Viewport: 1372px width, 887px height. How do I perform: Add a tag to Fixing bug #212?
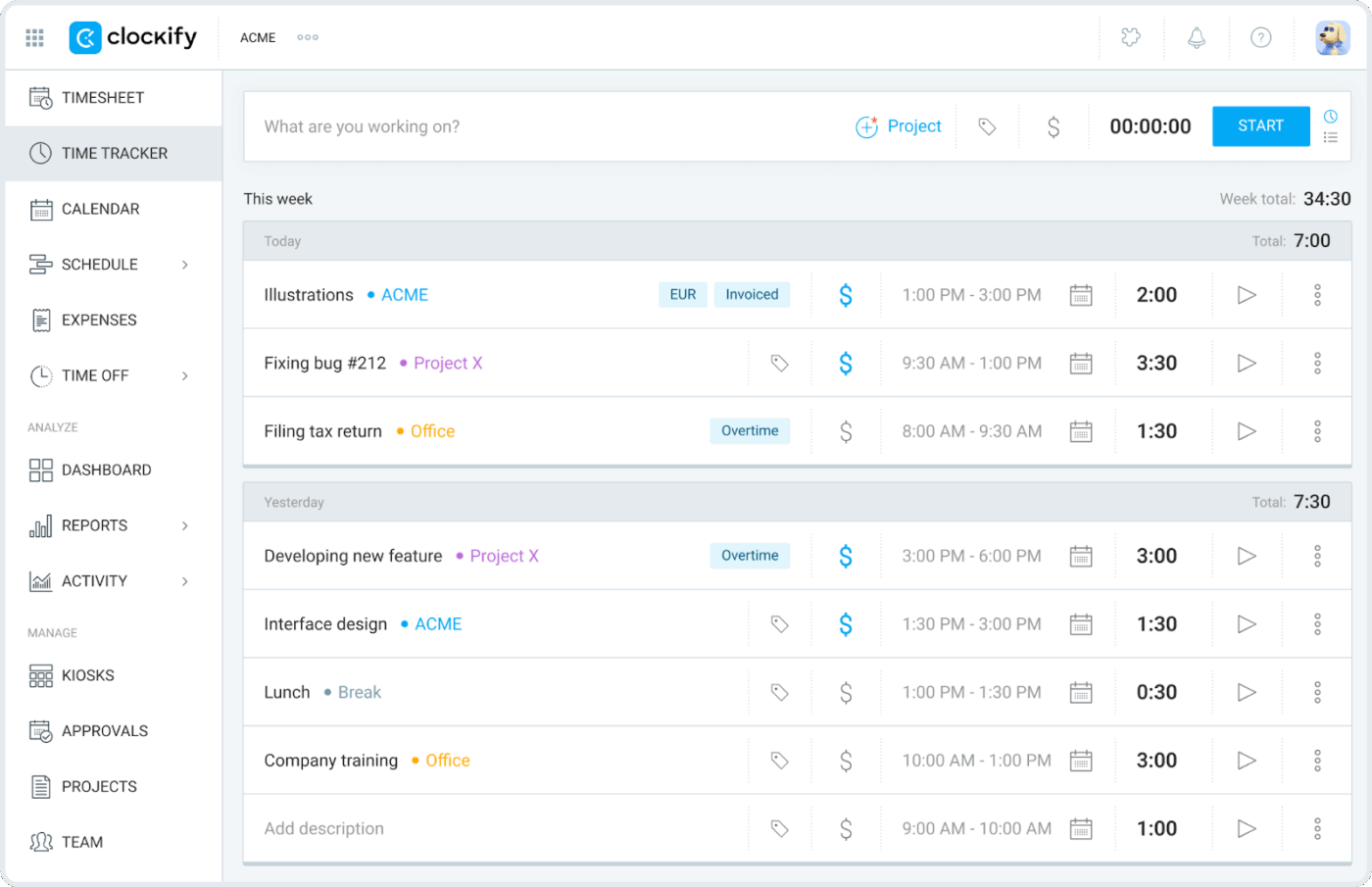click(779, 363)
